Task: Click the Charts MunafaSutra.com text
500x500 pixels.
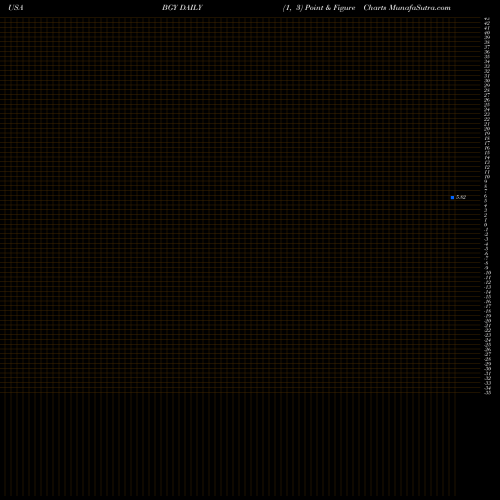Action: click(x=407, y=8)
